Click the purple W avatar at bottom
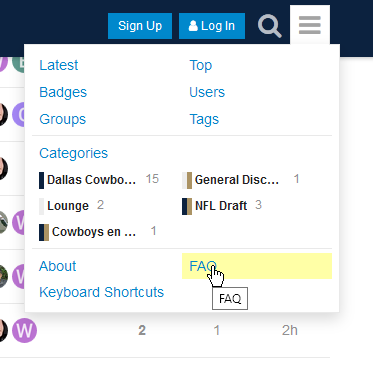Viewport: 373px width, 369px height. pyautogui.click(x=25, y=330)
